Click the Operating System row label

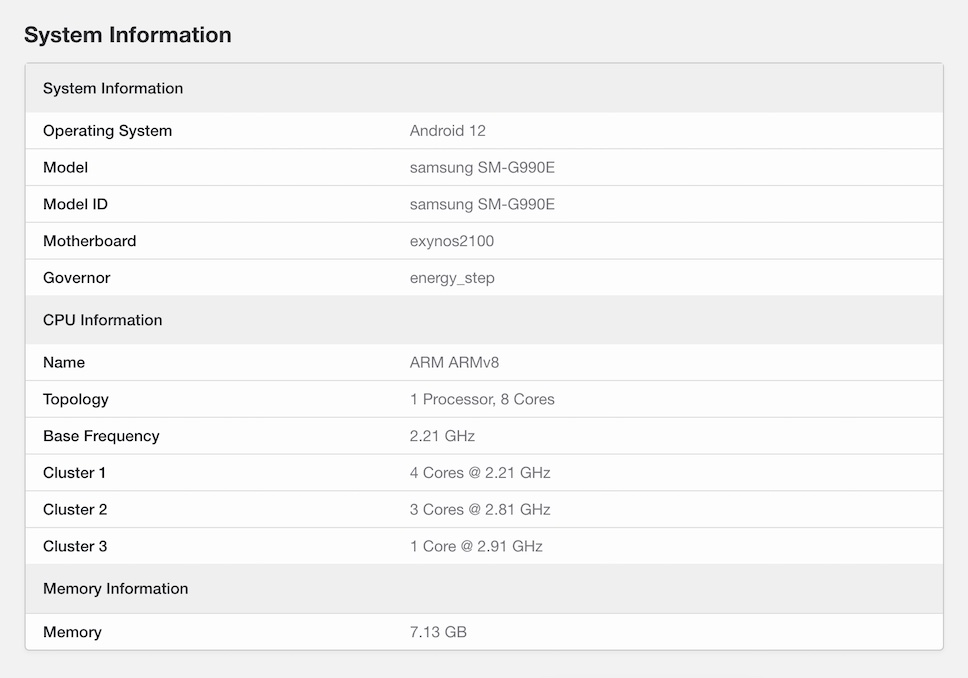coord(107,131)
